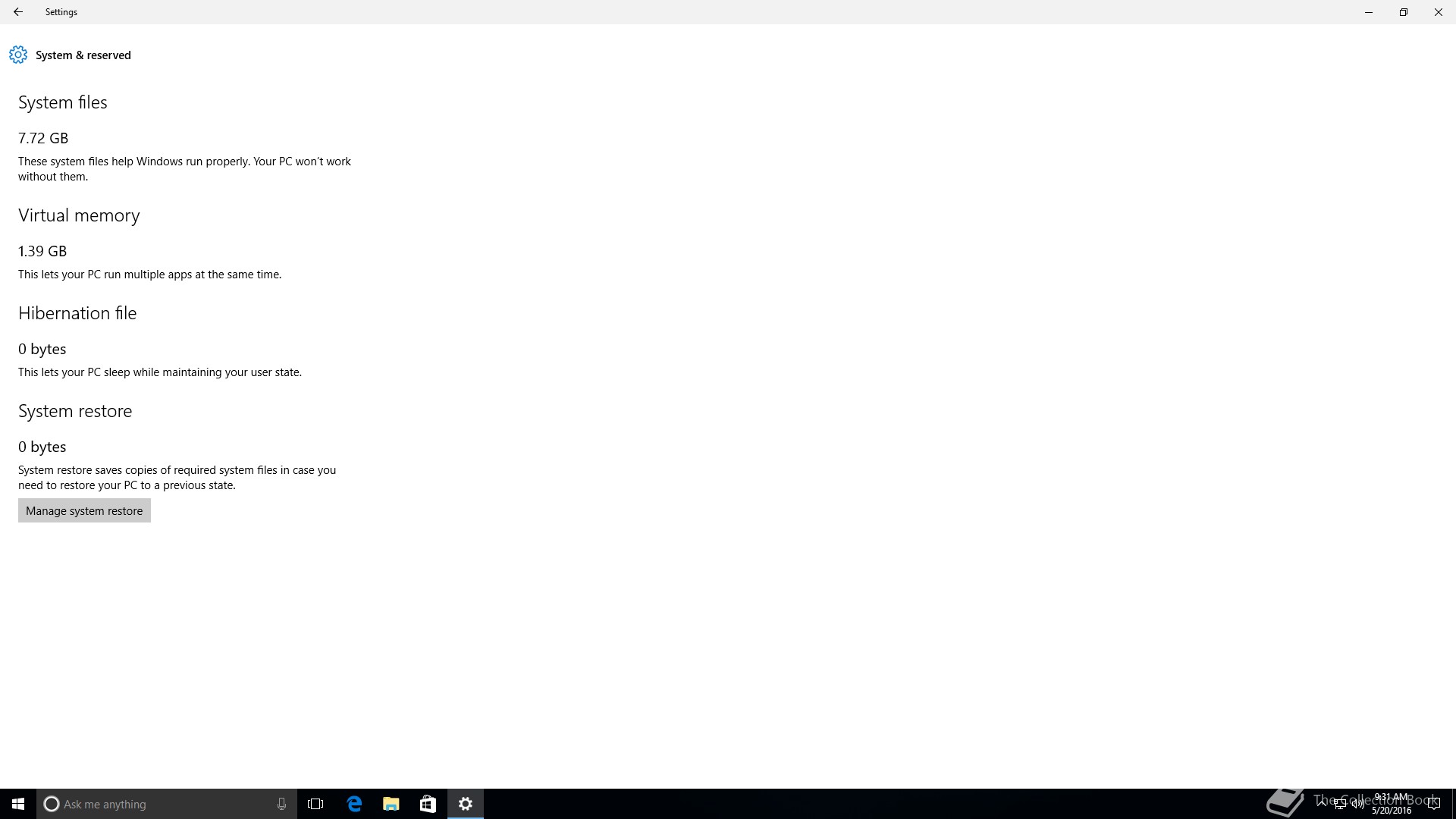
Task: Click Manage system restore button
Action: click(x=84, y=510)
